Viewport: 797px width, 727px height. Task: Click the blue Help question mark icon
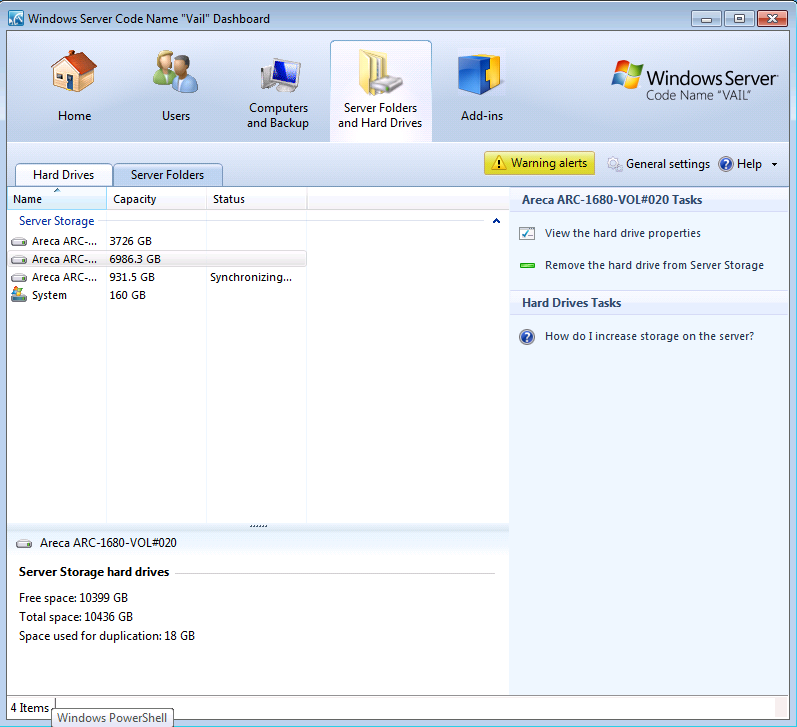pyautogui.click(x=725, y=164)
